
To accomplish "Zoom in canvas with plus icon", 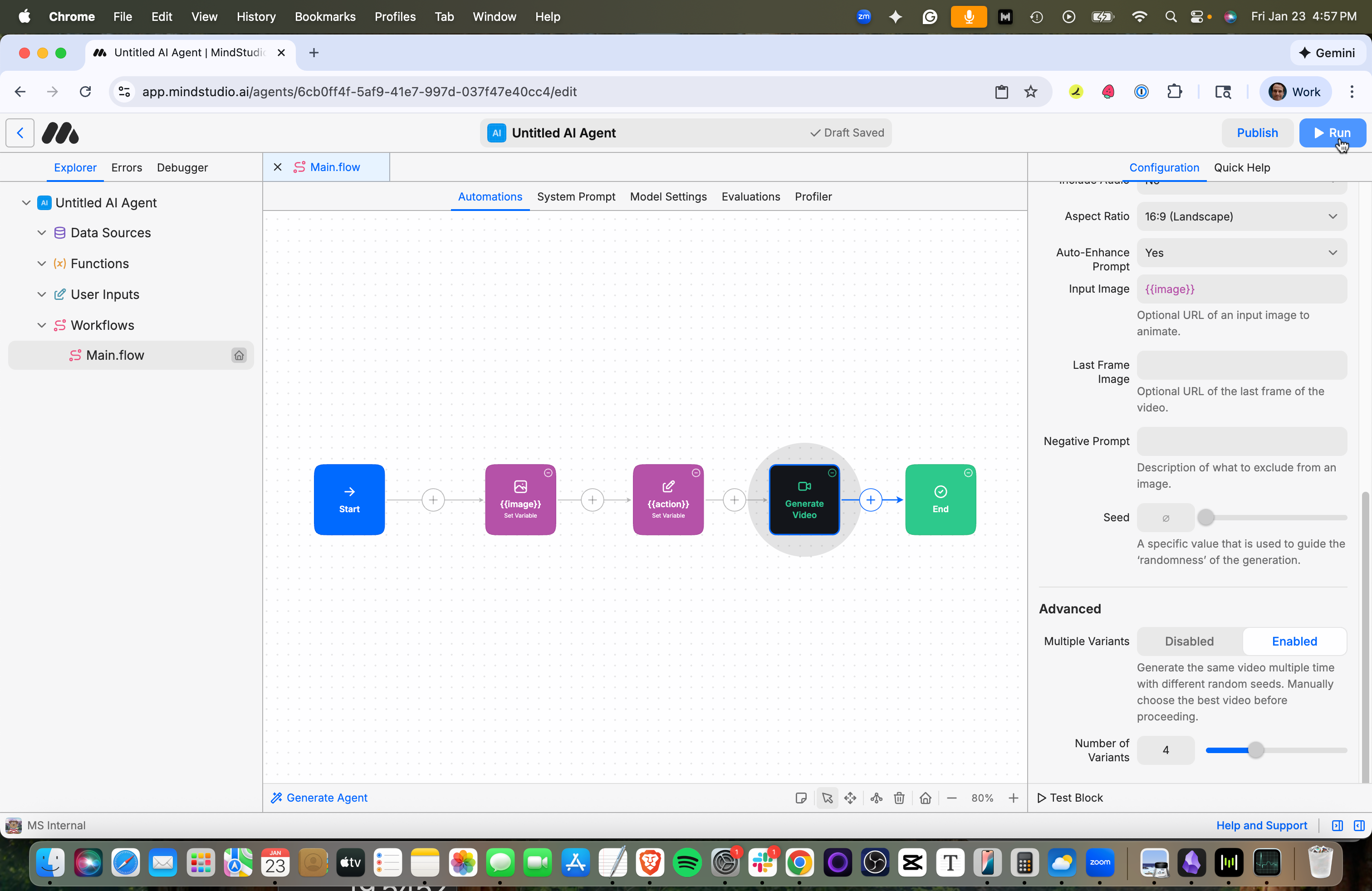I will click(x=1014, y=798).
